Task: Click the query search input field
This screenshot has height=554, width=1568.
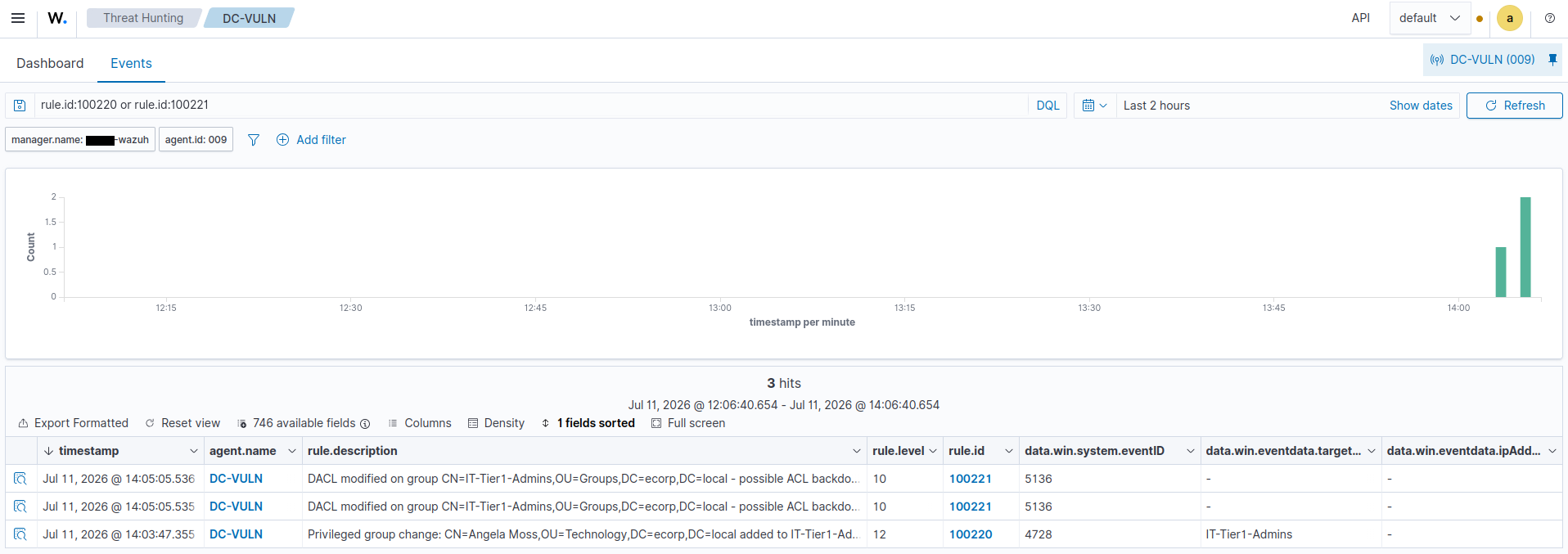Action: (x=532, y=105)
